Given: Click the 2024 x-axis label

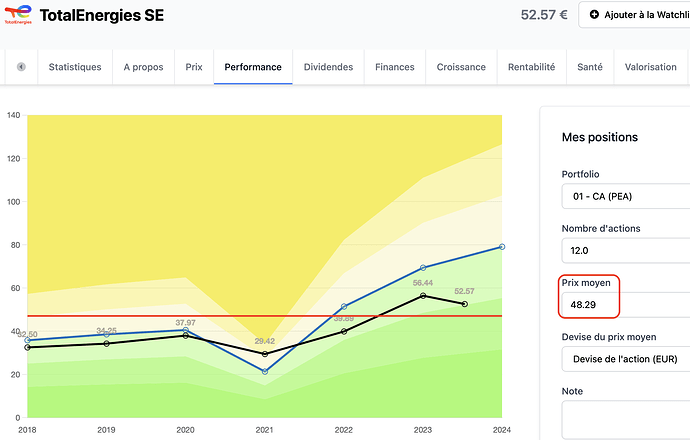Looking at the screenshot, I should (x=502, y=430).
